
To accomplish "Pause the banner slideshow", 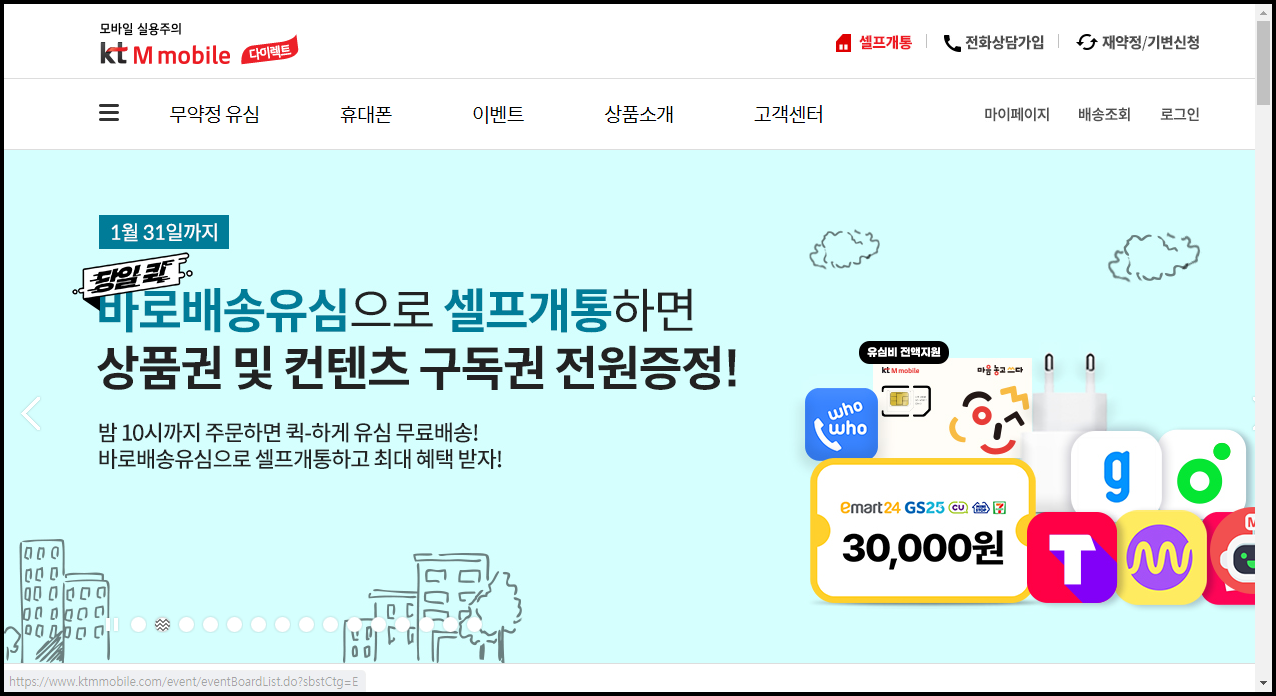I will click(x=113, y=624).
